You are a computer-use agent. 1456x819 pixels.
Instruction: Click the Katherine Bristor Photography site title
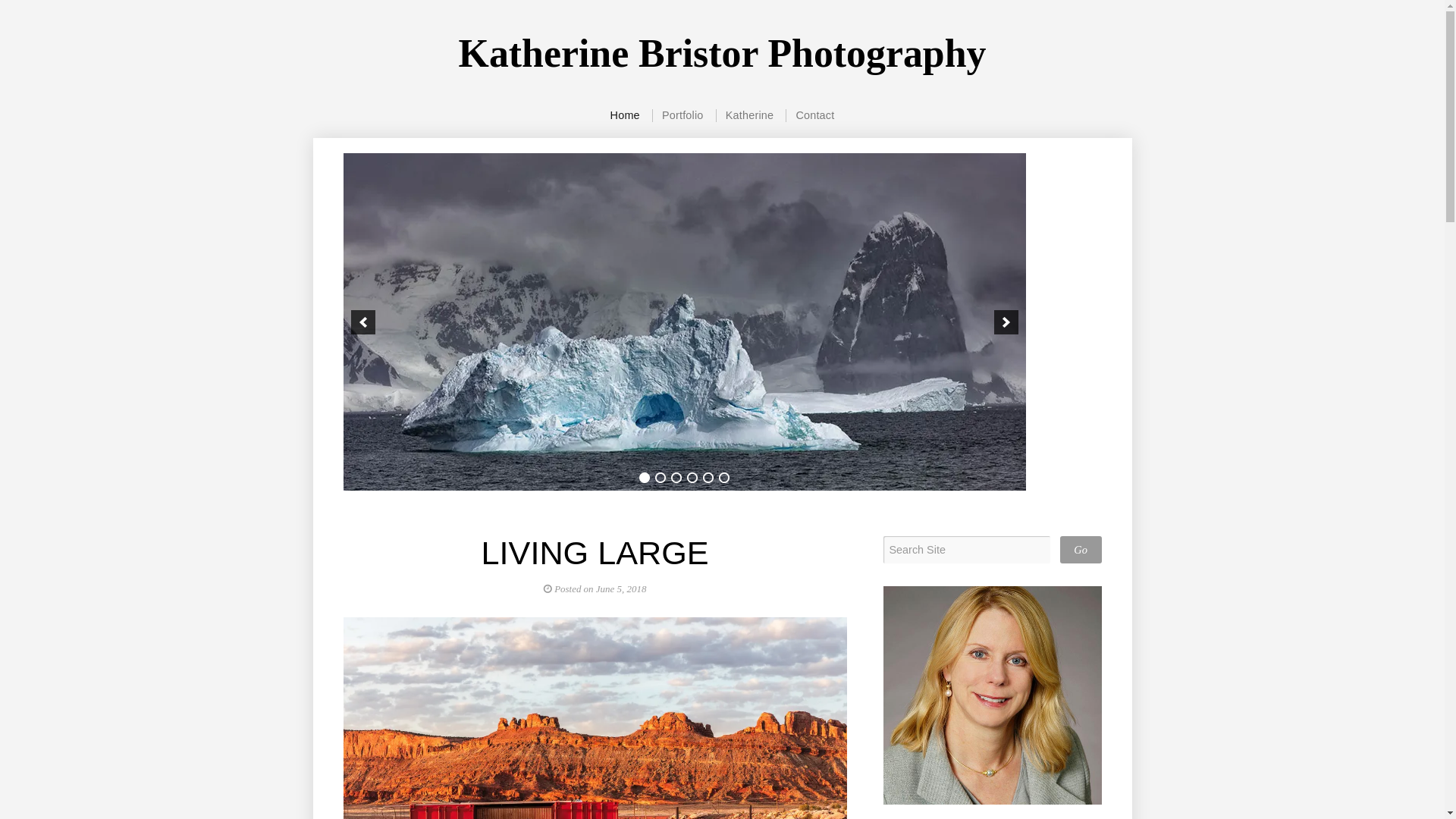click(722, 54)
